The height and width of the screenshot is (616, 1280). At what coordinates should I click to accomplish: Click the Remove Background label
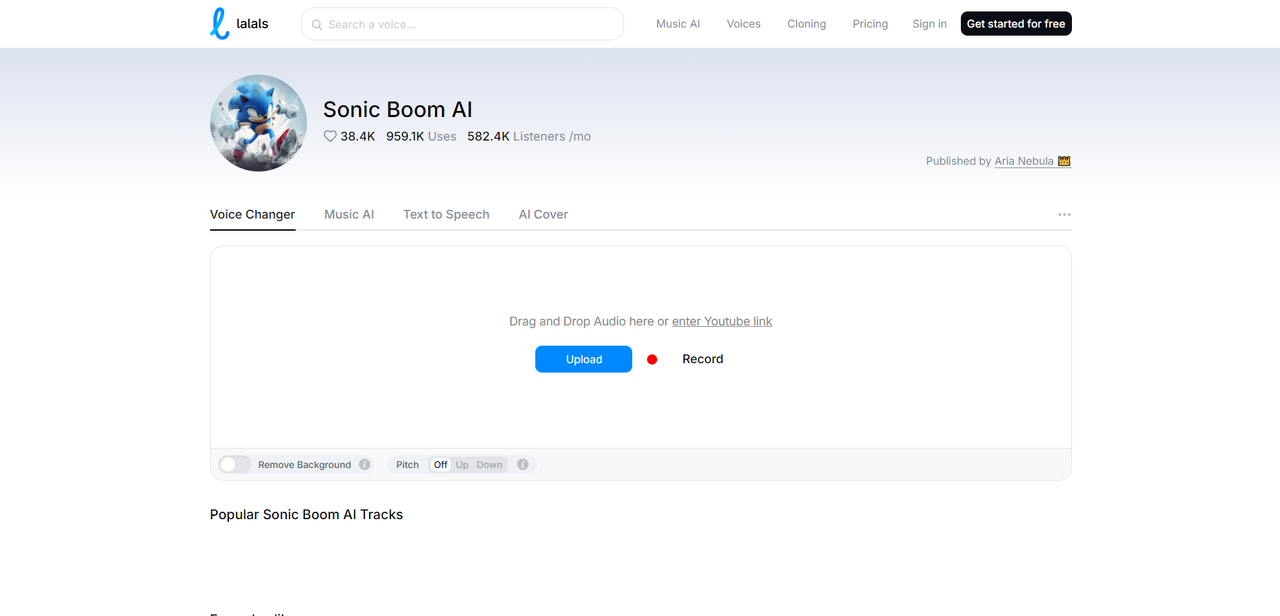pyautogui.click(x=305, y=465)
